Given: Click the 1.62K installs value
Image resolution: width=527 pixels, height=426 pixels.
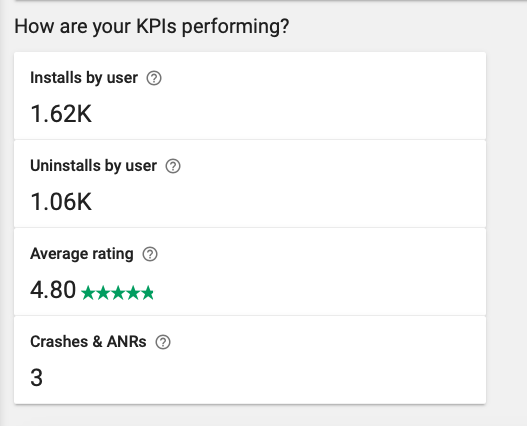Looking at the screenshot, I should (61, 114).
